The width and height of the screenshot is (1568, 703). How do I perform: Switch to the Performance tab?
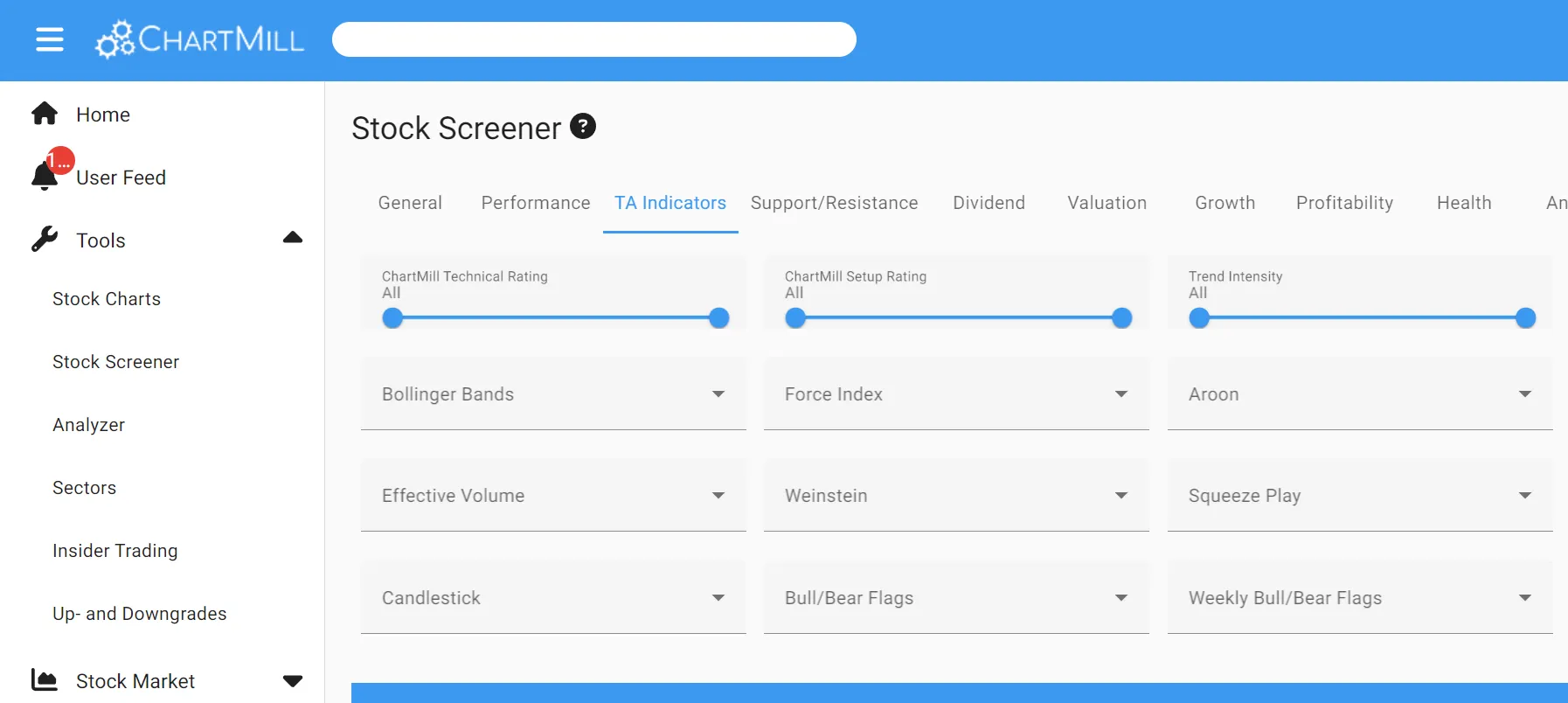pos(535,203)
